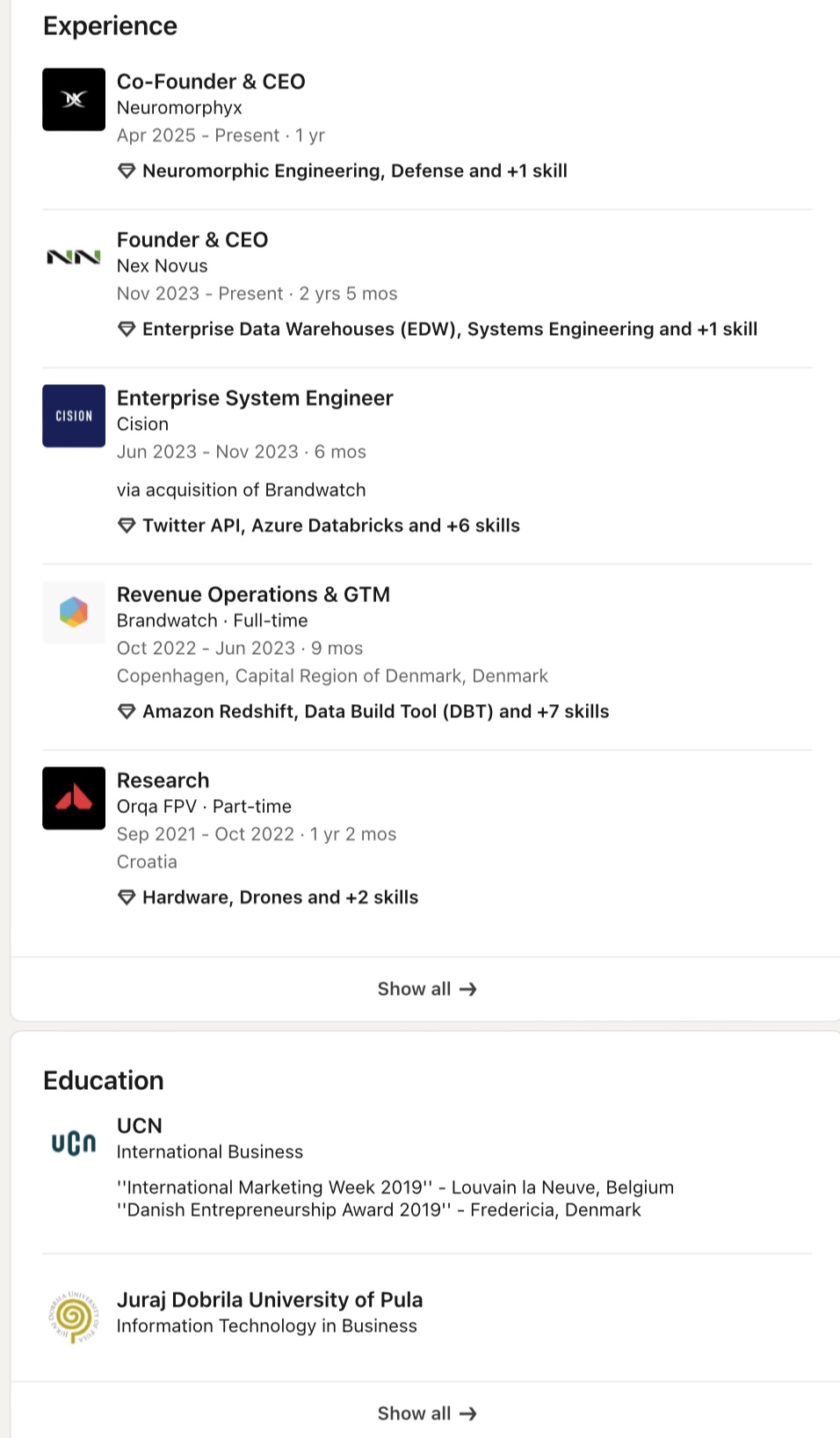Click the Neuromorphyx company logo
Viewport: 840px width, 1438px height.
pyautogui.click(x=74, y=99)
